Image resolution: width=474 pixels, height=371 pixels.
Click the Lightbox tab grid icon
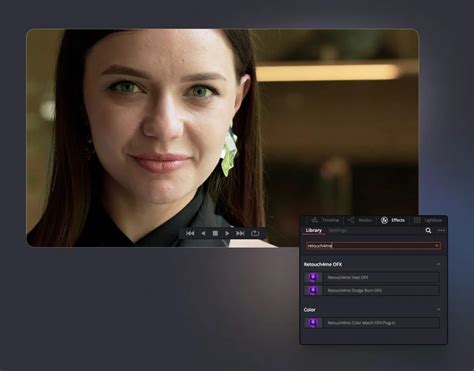tap(417, 220)
